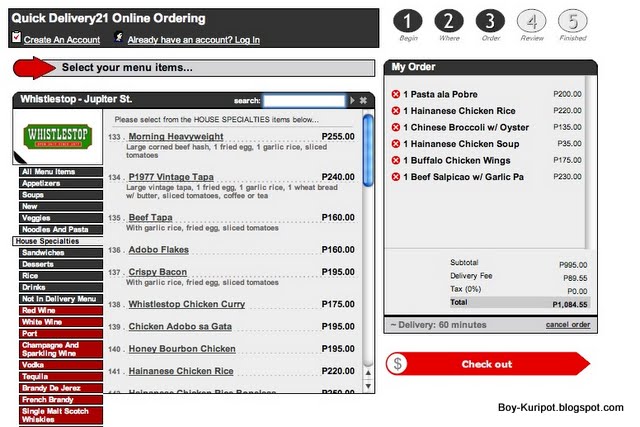Remove Pasta ala Pobre from order
This screenshot has height=427, width=640.
[x=396, y=94]
